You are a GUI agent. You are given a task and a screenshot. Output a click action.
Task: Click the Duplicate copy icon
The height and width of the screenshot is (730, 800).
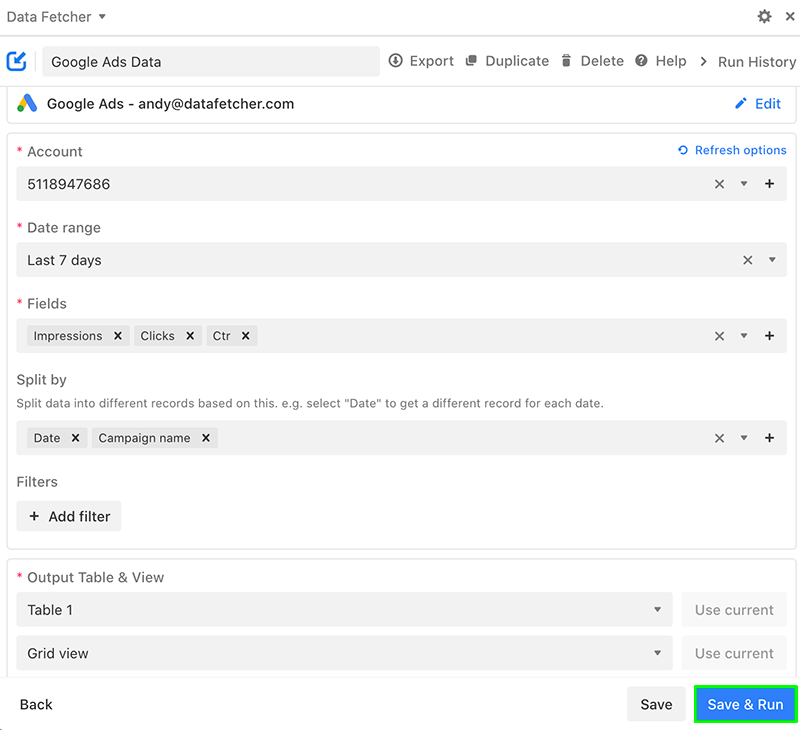tap(471, 61)
